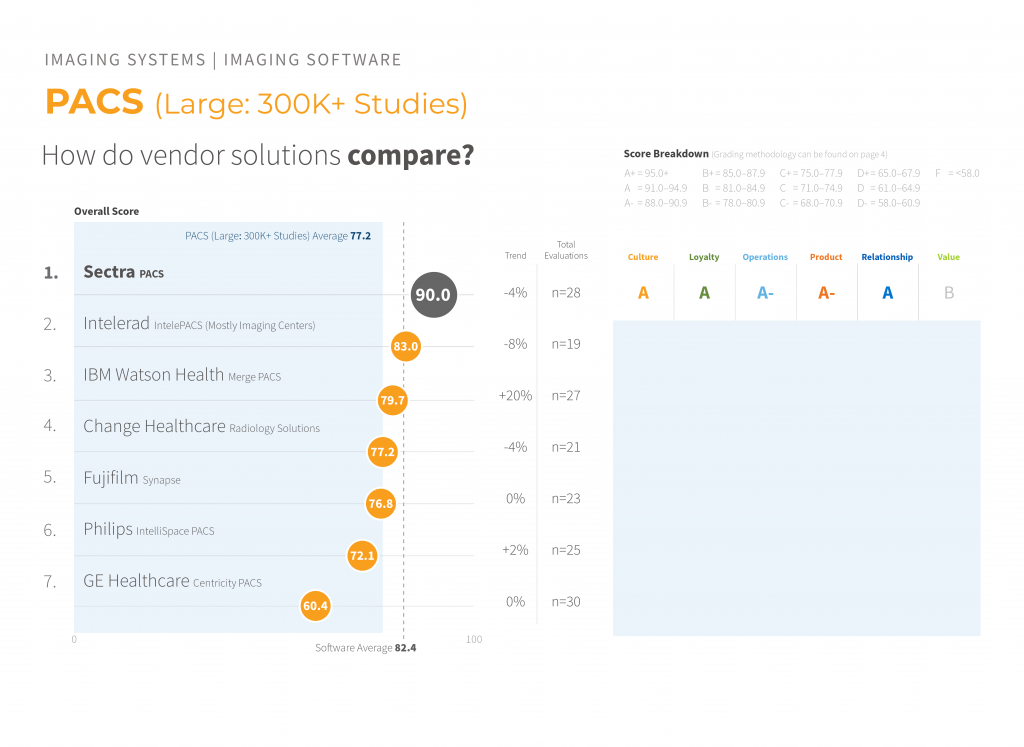Select the Product grade A-

[x=827, y=293]
